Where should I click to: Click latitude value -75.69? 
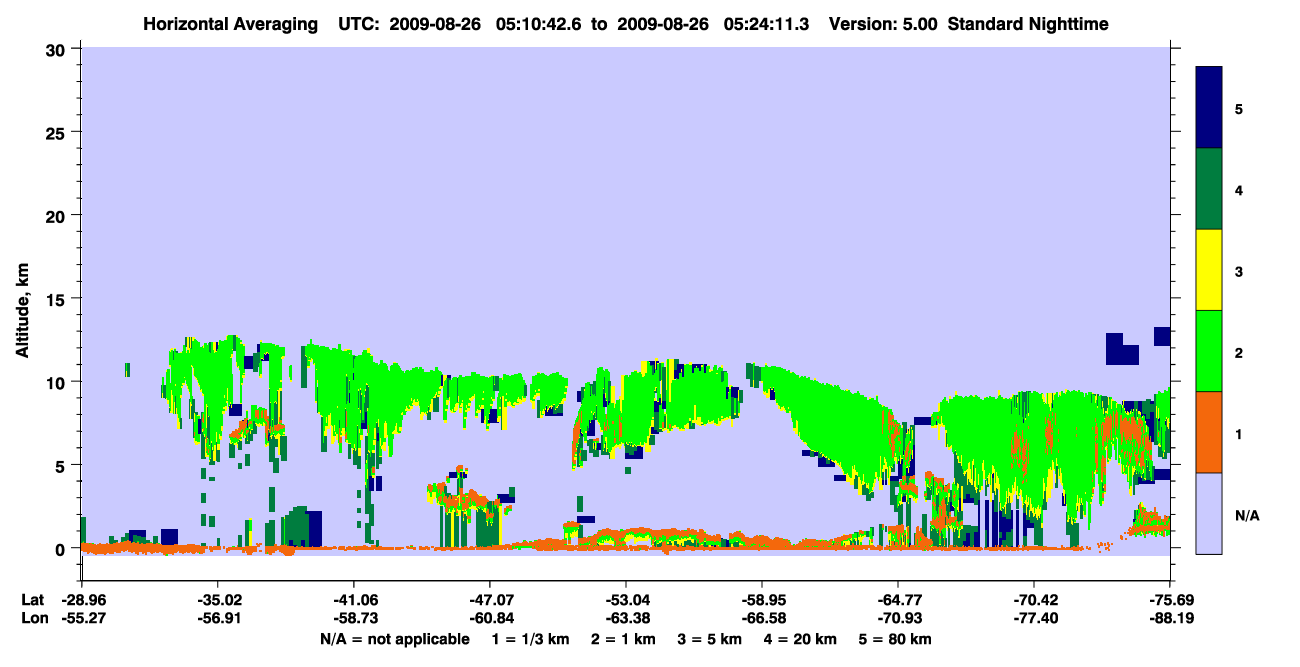pyautogui.click(x=1170, y=600)
